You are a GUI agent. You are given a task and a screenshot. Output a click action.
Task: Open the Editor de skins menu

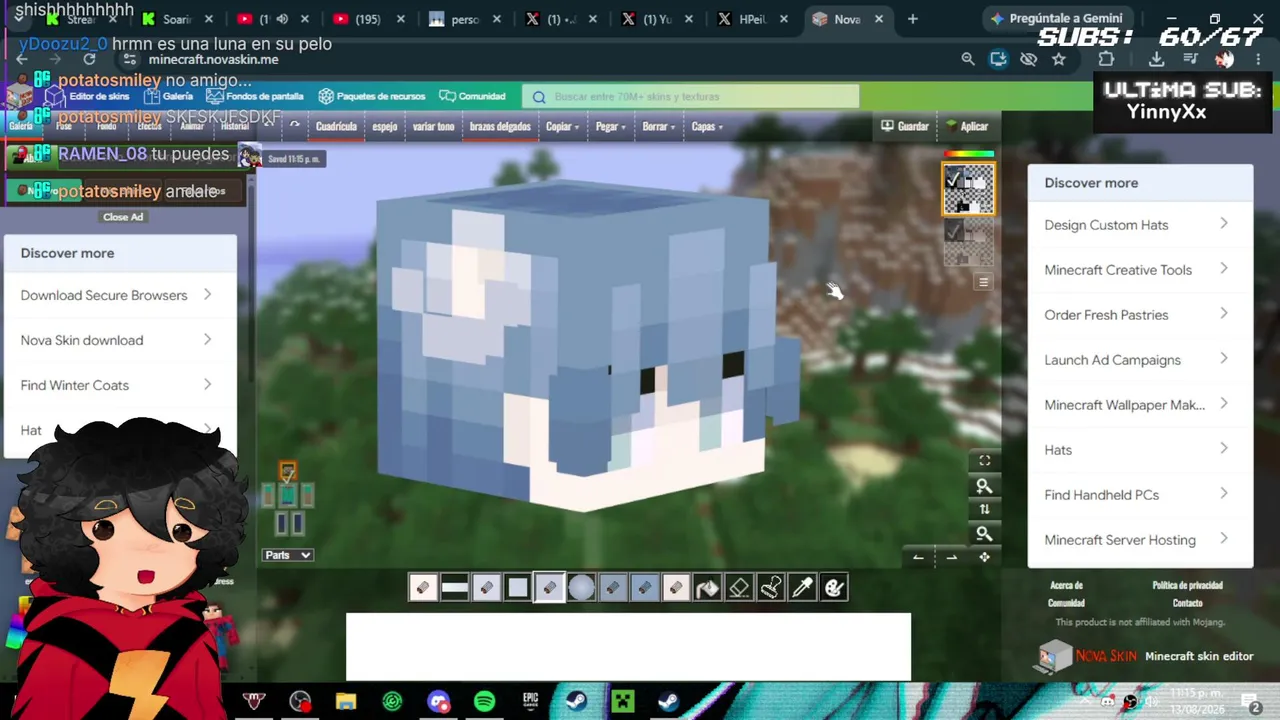point(88,97)
